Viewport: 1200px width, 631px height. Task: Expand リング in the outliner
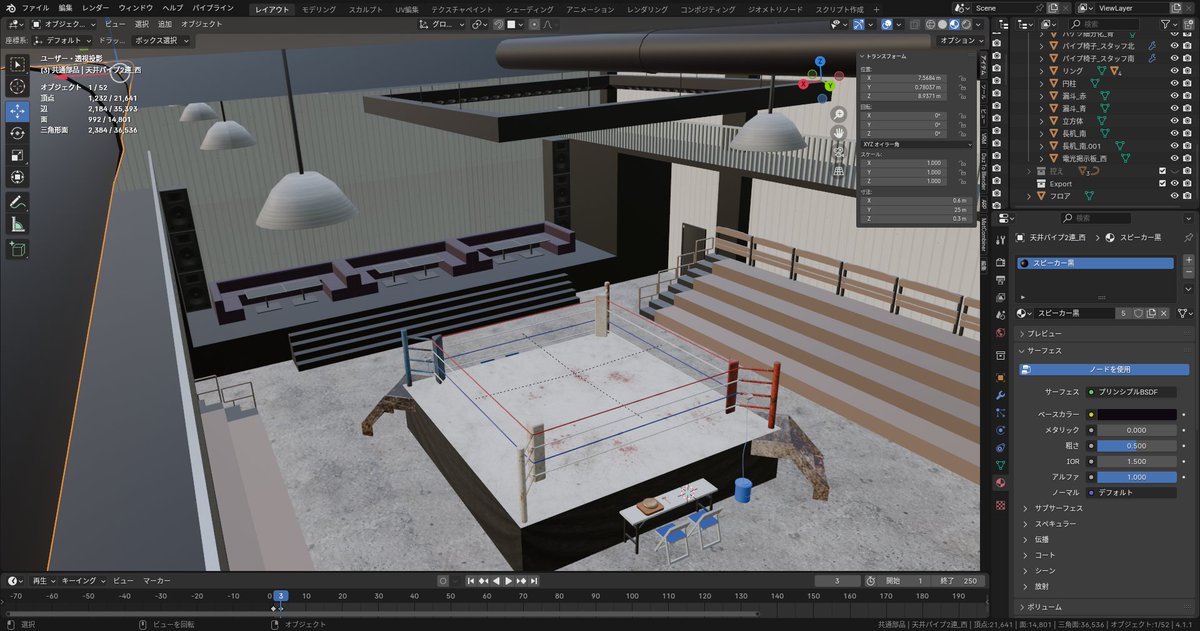1042,71
